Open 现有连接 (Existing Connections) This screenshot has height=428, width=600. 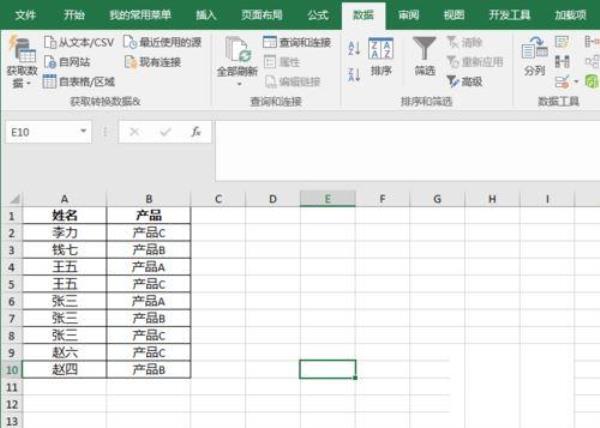tap(153, 62)
